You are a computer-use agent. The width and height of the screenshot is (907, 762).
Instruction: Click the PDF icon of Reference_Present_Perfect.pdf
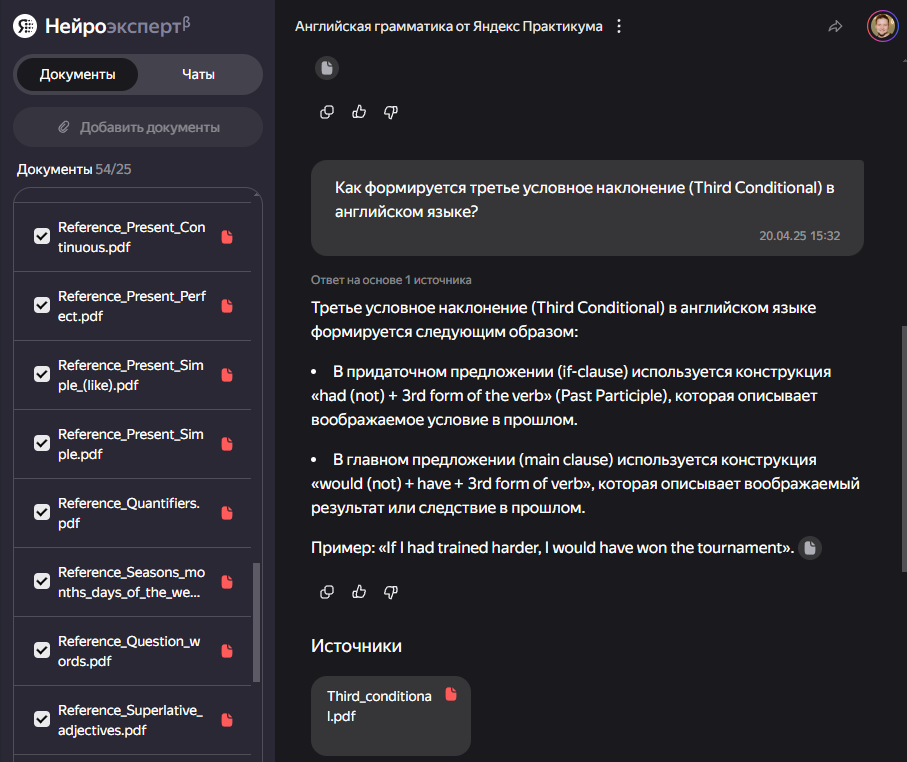(x=227, y=305)
